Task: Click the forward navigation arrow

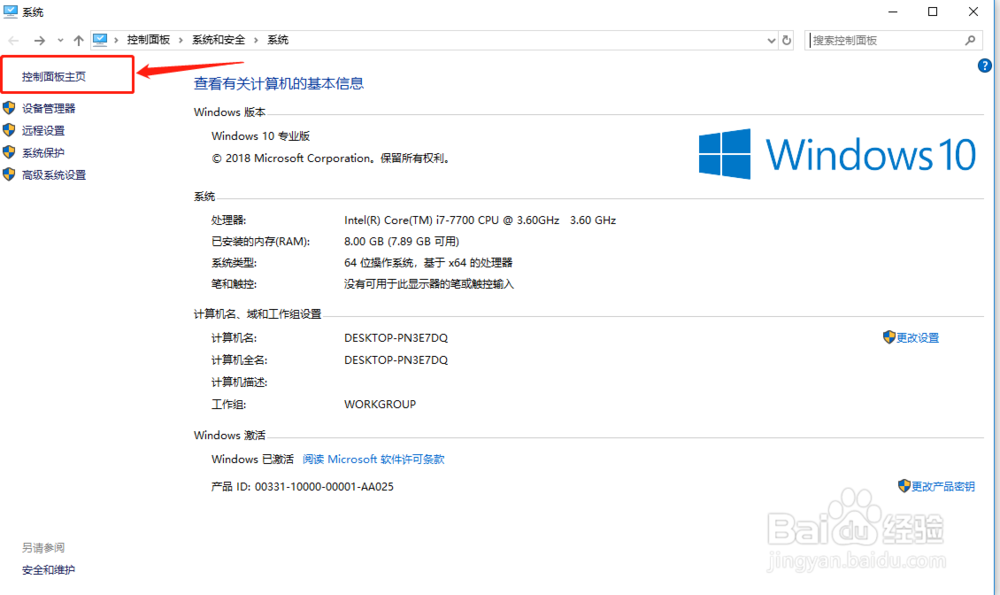Action: [x=40, y=40]
